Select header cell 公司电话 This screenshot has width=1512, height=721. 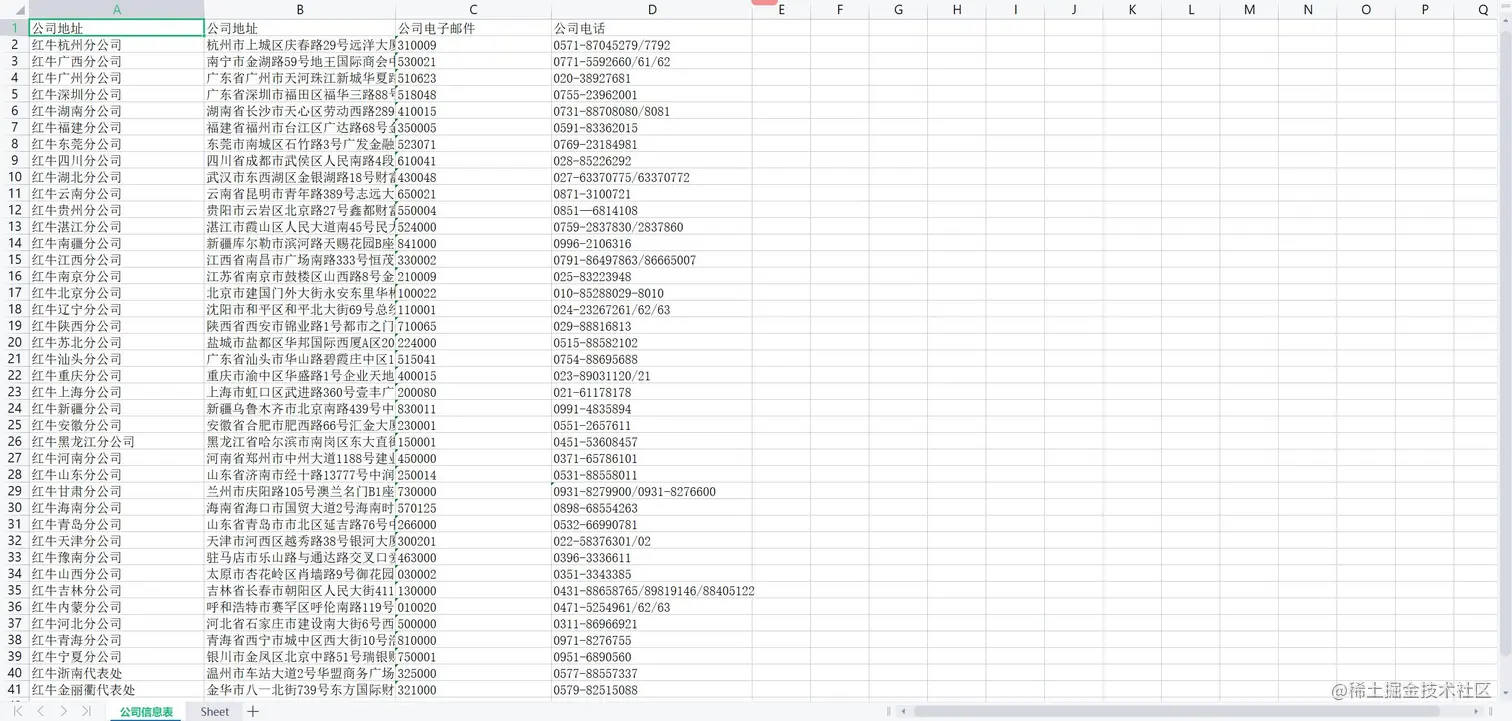[x=652, y=28]
